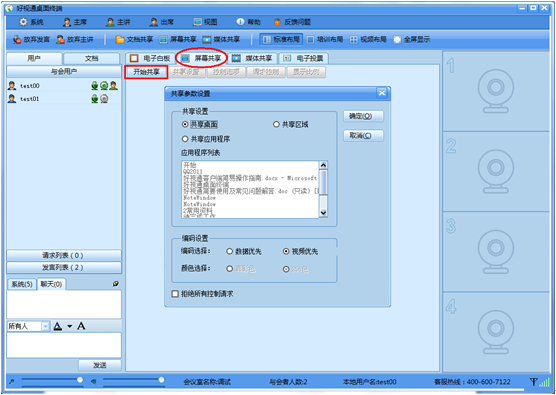Viewport: 556px width, 395px height.
Task: Open the 聊天(0) chat tab
Action: click(x=51, y=284)
